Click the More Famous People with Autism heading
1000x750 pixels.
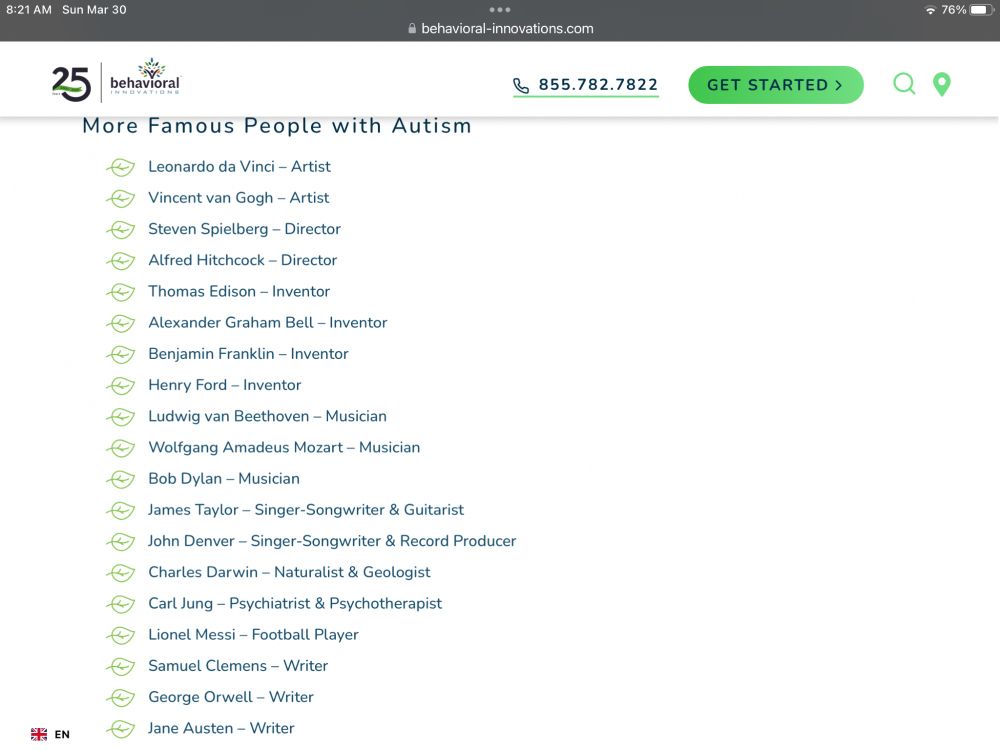pos(276,126)
